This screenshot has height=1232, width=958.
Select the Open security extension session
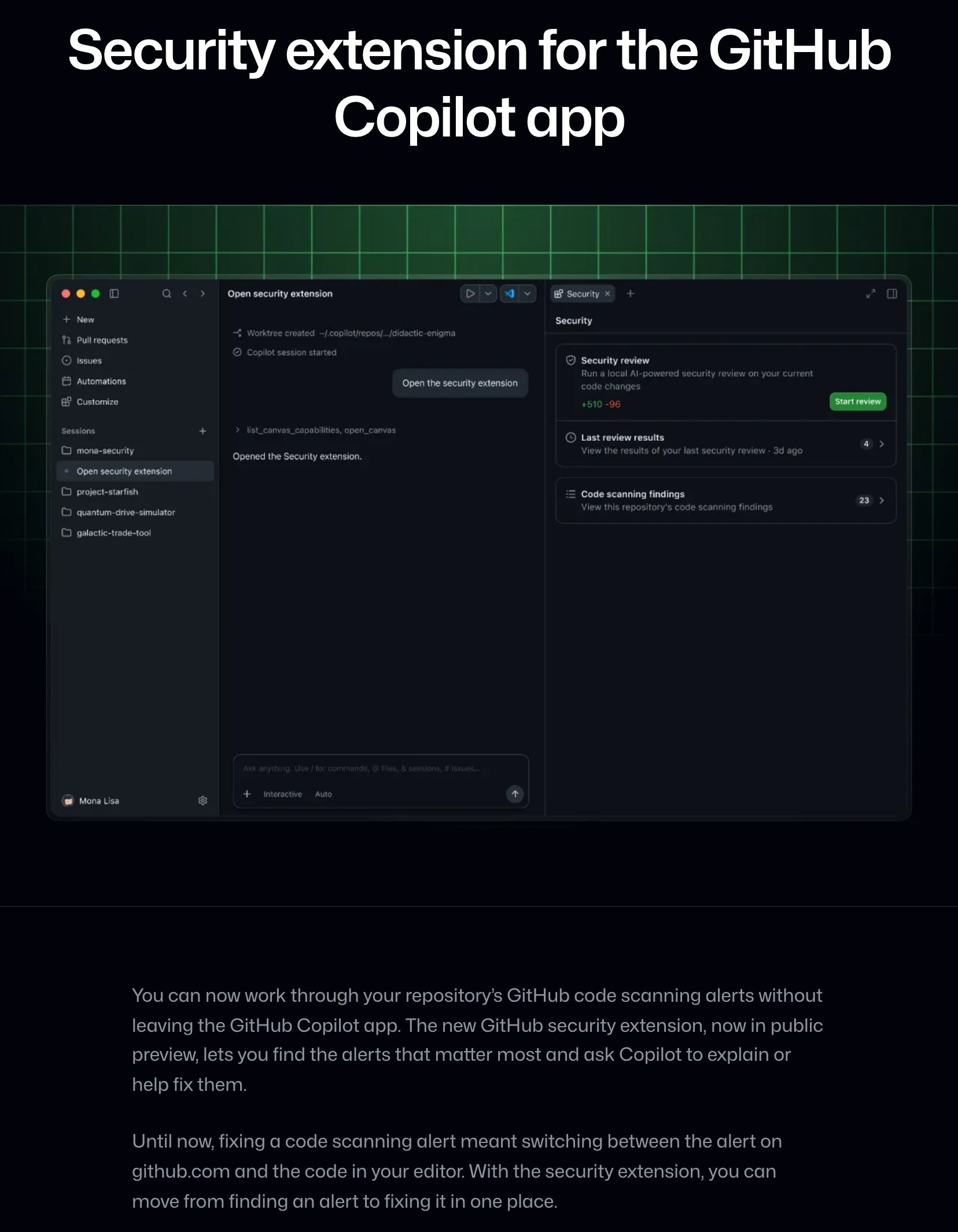(135, 471)
